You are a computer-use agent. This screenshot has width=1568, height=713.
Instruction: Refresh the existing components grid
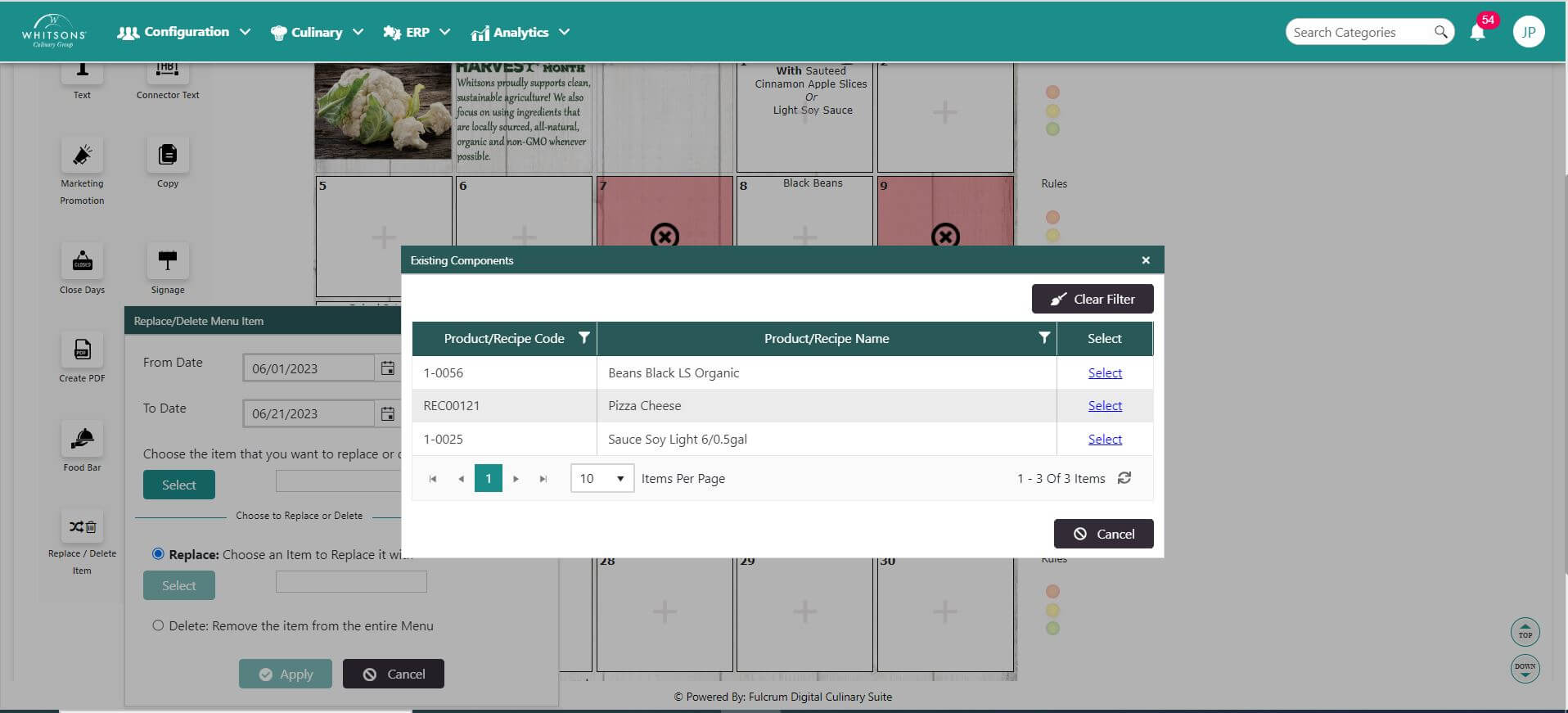tap(1124, 478)
